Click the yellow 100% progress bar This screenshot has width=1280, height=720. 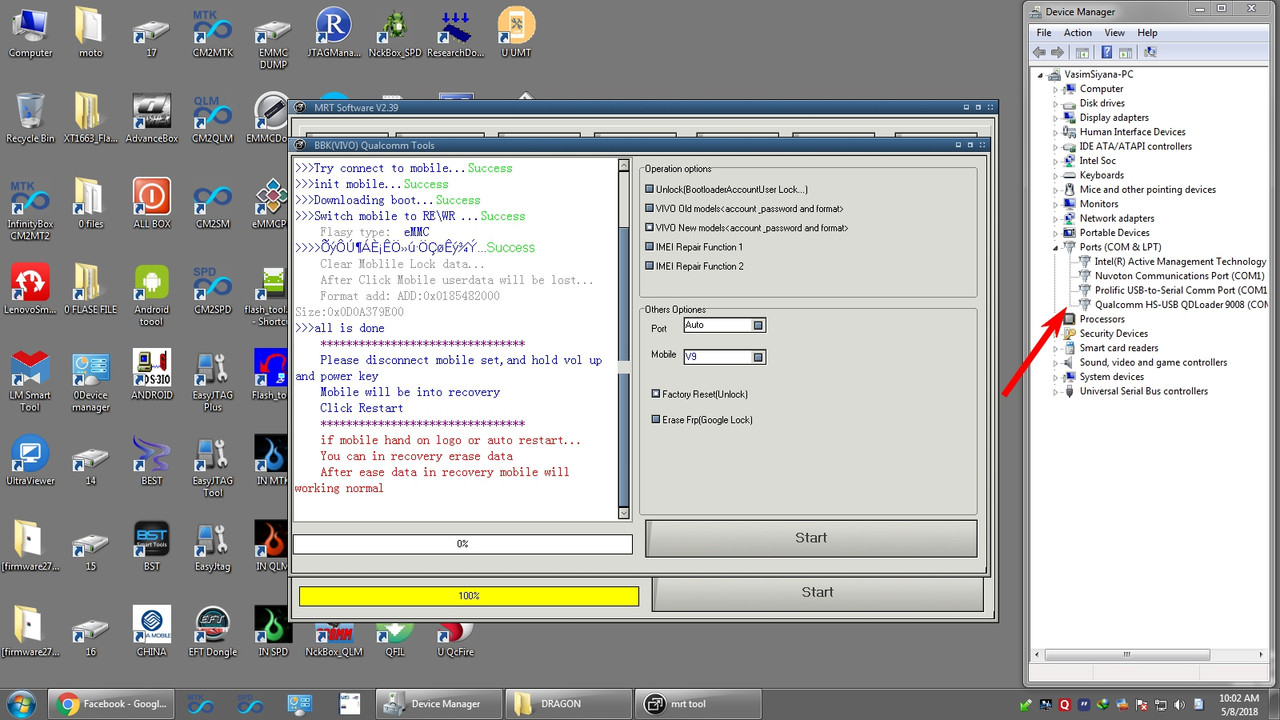point(469,596)
